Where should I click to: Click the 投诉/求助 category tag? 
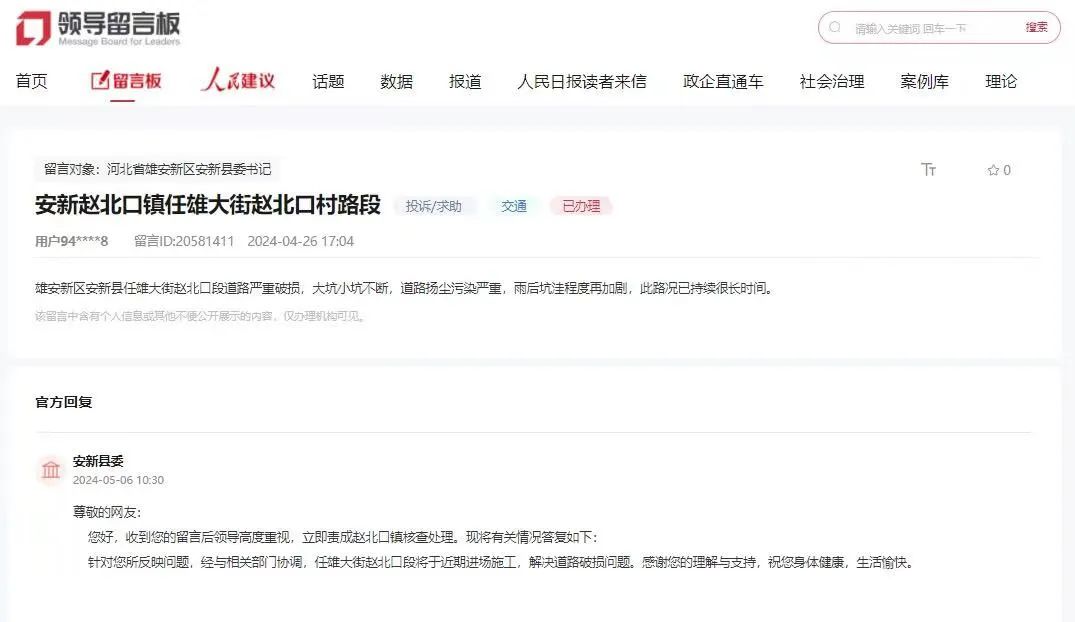(x=434, y=206)
